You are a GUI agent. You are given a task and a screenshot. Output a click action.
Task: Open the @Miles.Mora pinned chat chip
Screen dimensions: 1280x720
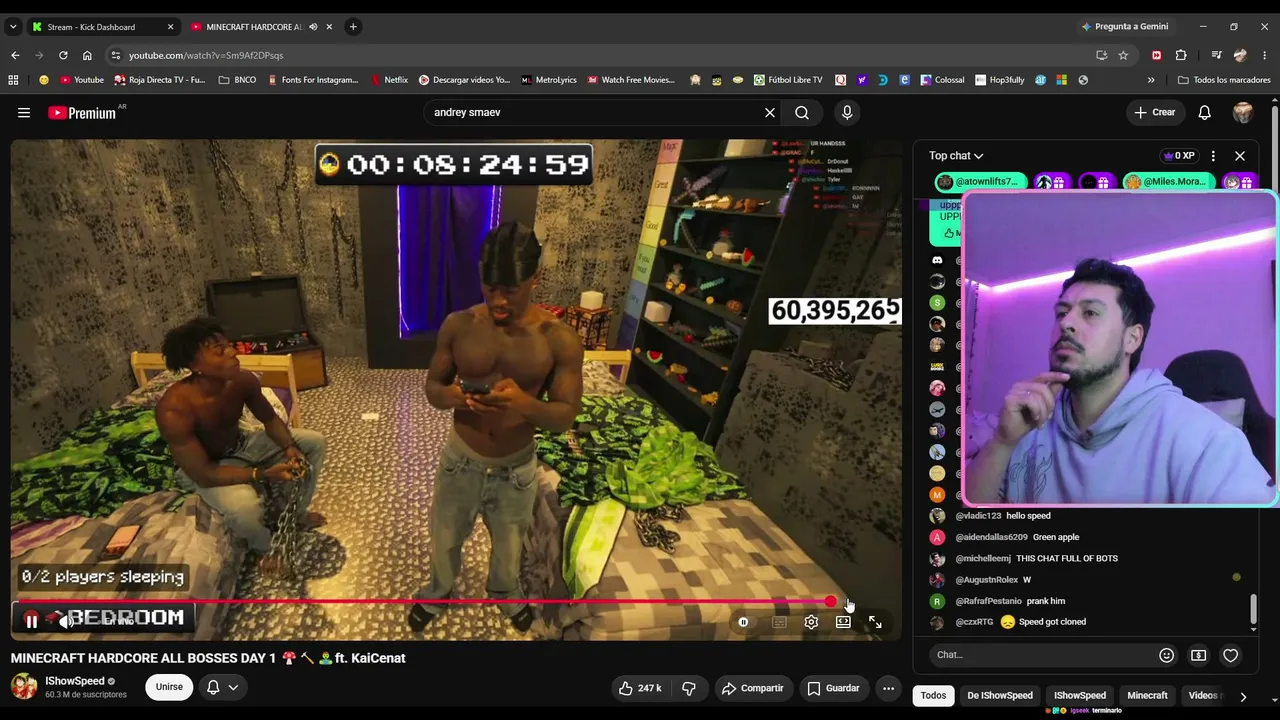coord(1168,182)
